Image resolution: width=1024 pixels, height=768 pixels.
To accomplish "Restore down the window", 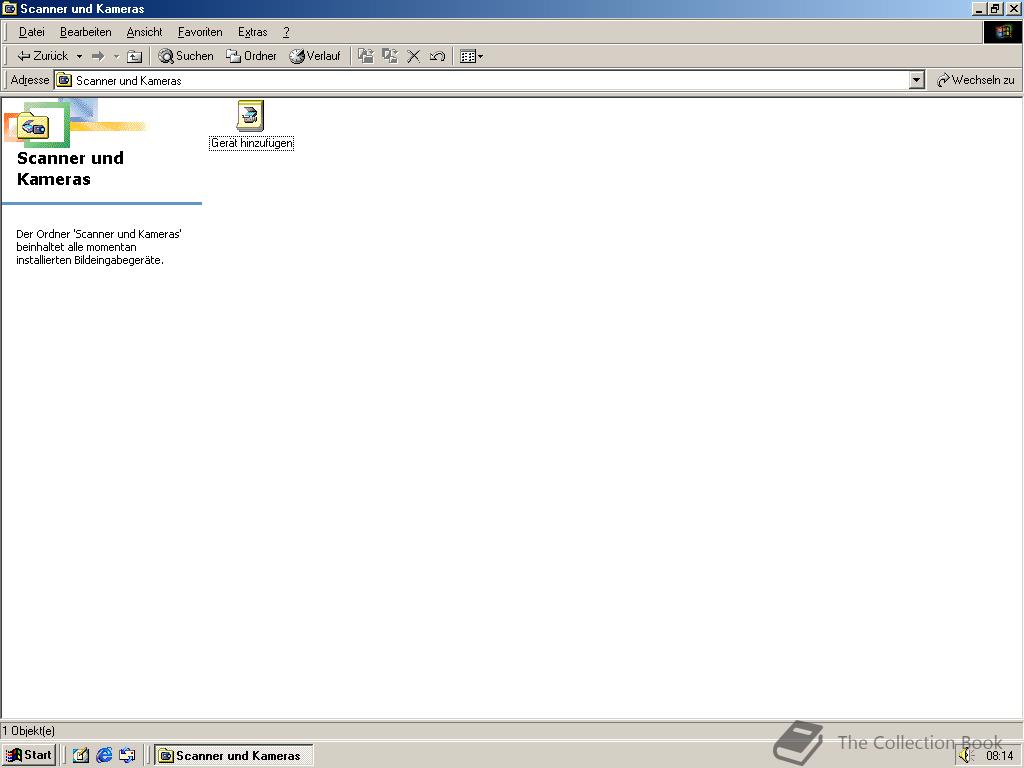I will [995, 8].
